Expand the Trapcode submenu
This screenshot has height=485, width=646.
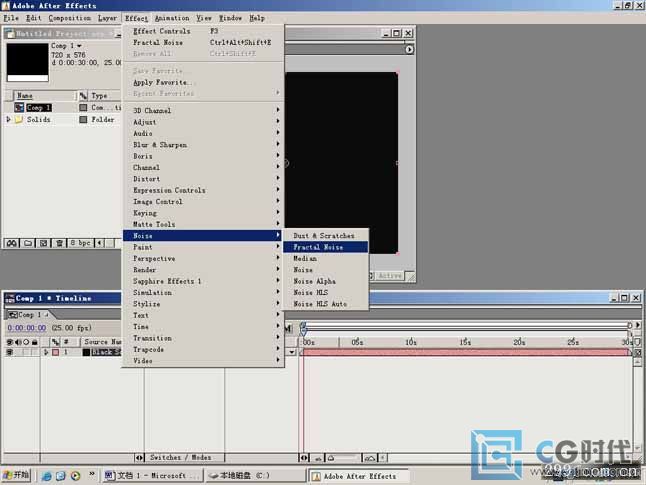(204, 349)
